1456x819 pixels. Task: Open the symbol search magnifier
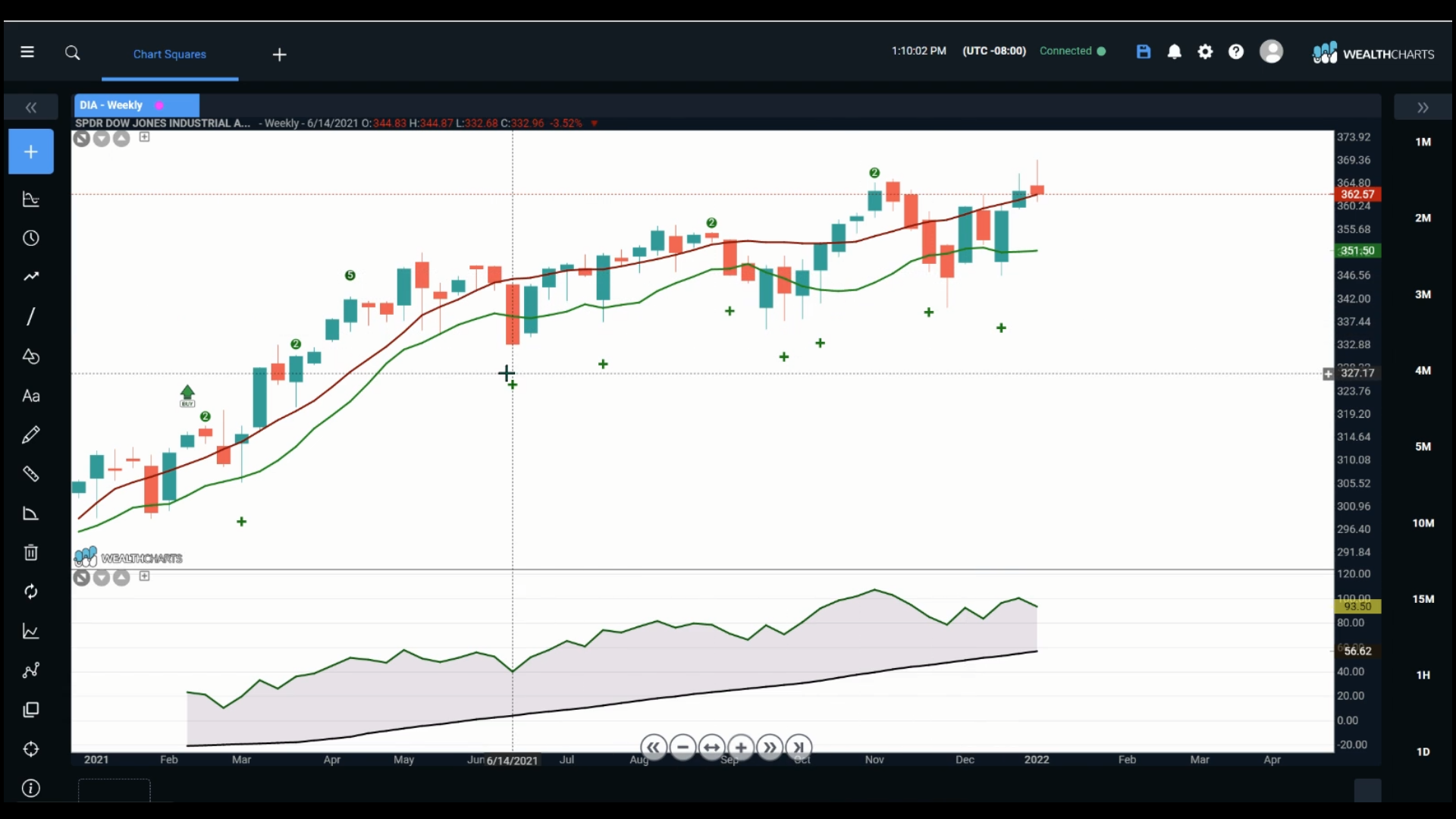click(73, 53)
